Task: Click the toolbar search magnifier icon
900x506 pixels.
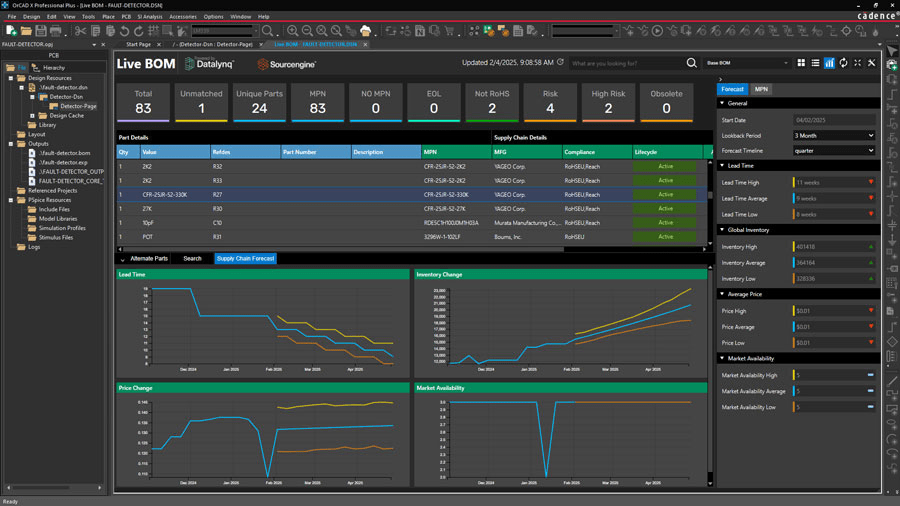Action: pos(267,31)
